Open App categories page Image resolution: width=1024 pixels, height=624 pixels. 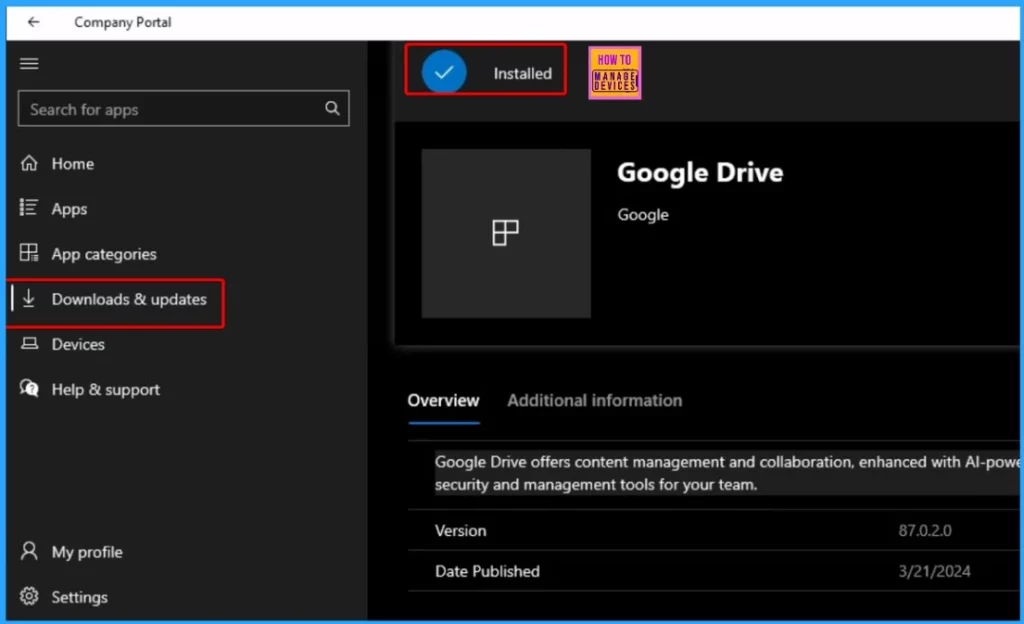pyautogui.click(x=104, y=254)
